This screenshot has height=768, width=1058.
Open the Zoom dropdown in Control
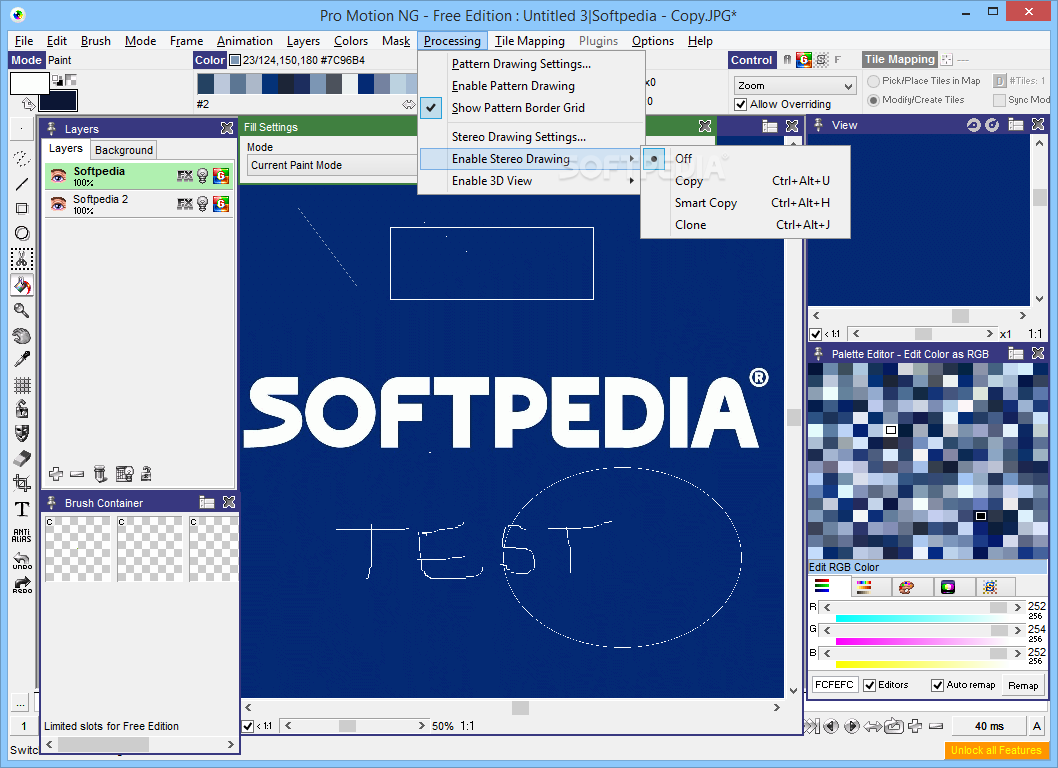point(795,86)
